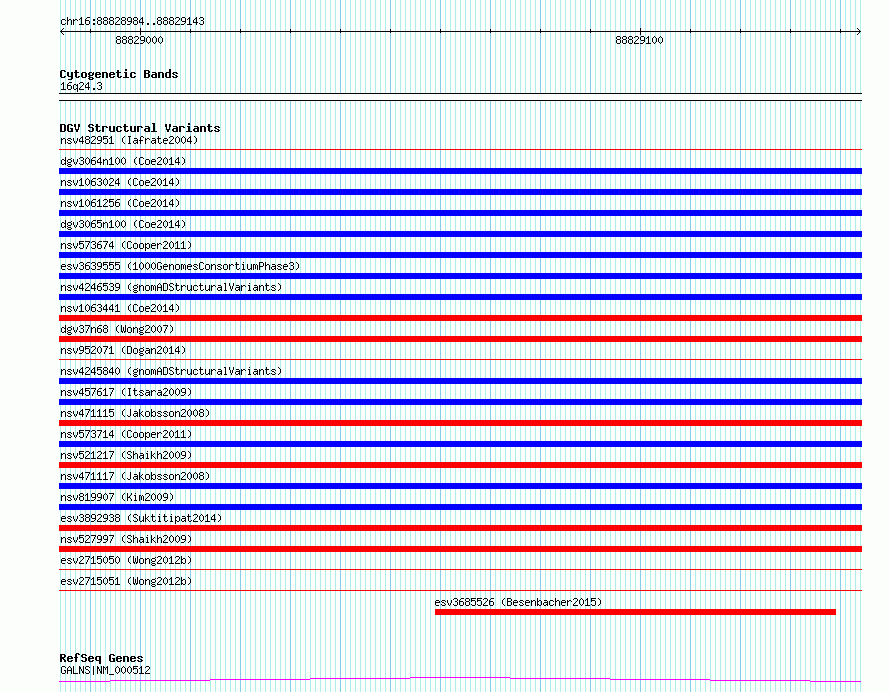Image resolution: width=890 pixels, height=692 pixels.
Task: Click the chr16:88828984..88829143 region label
Action: pos(132,22)
